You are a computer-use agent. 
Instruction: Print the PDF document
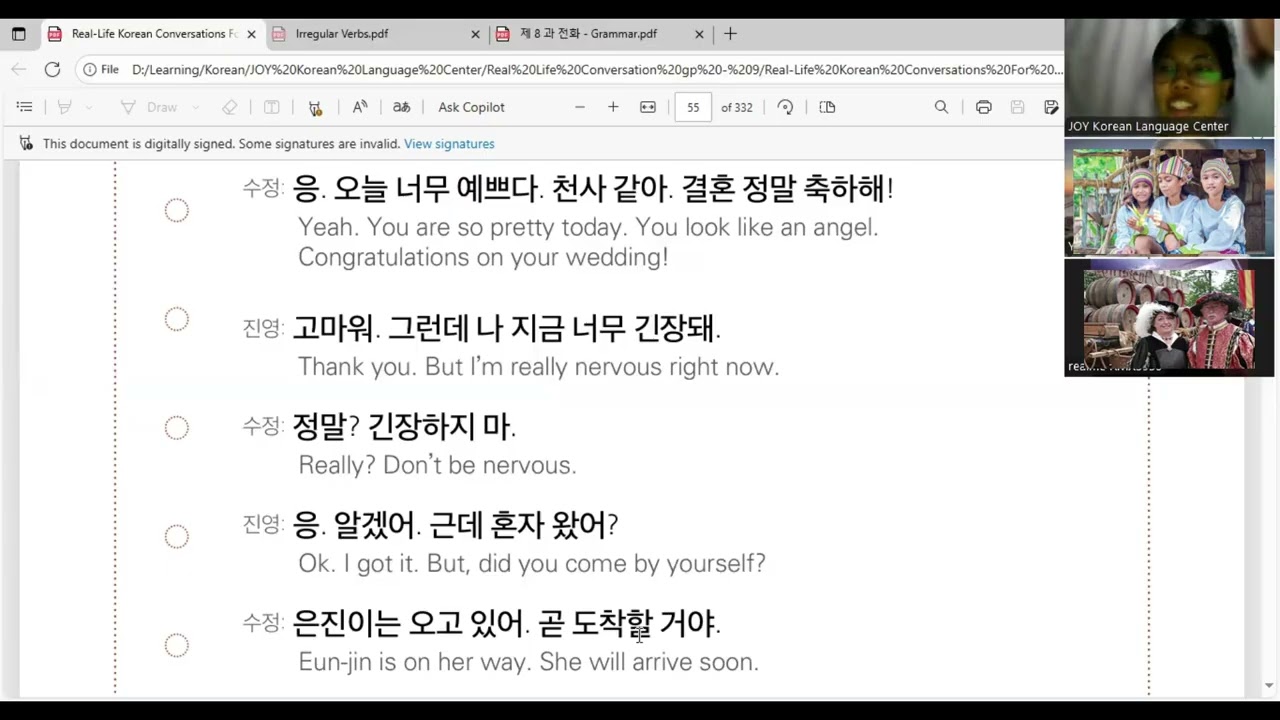click(x=984, y=107)
